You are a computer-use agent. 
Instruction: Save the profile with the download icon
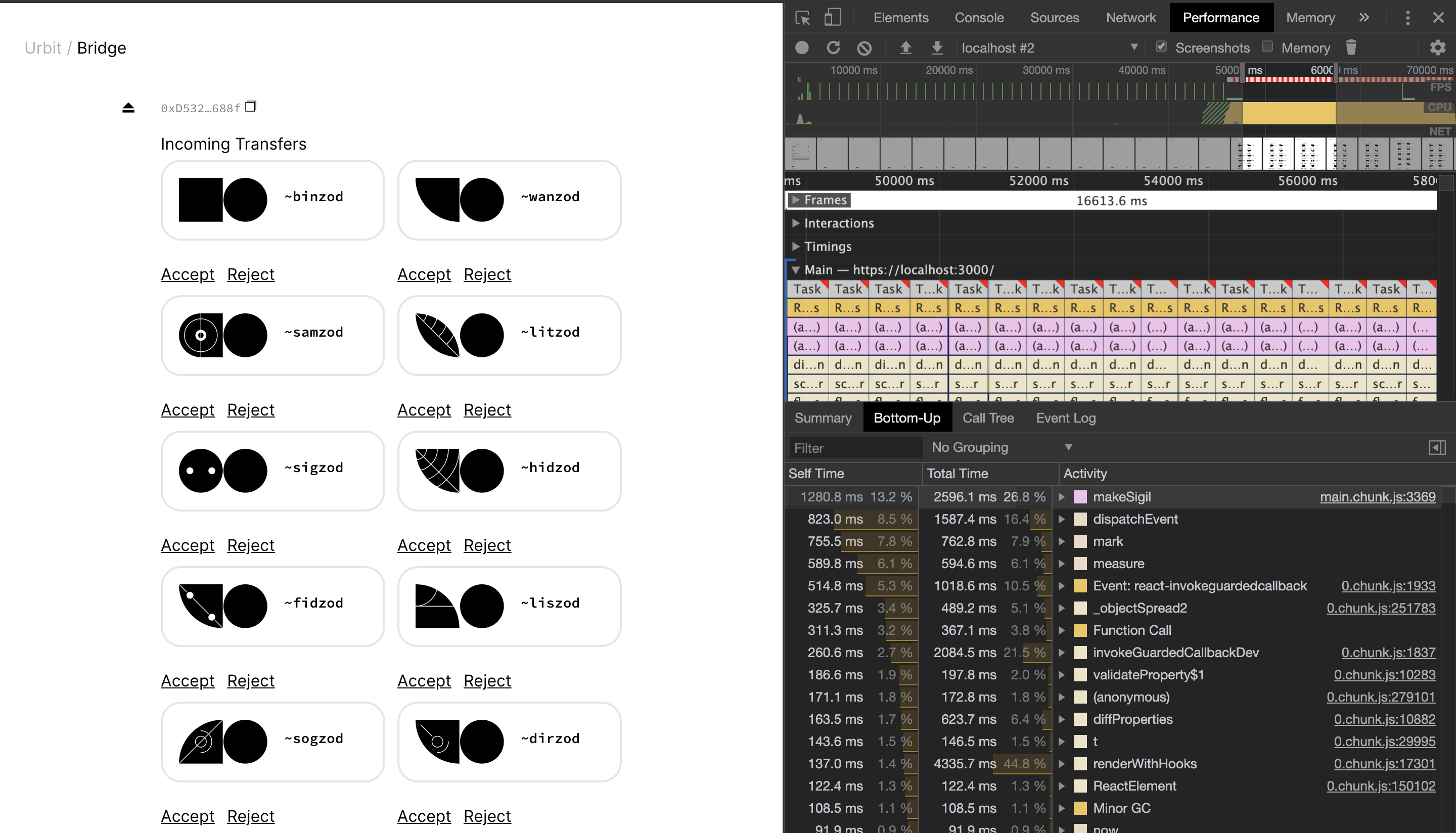tap(937, 48)
